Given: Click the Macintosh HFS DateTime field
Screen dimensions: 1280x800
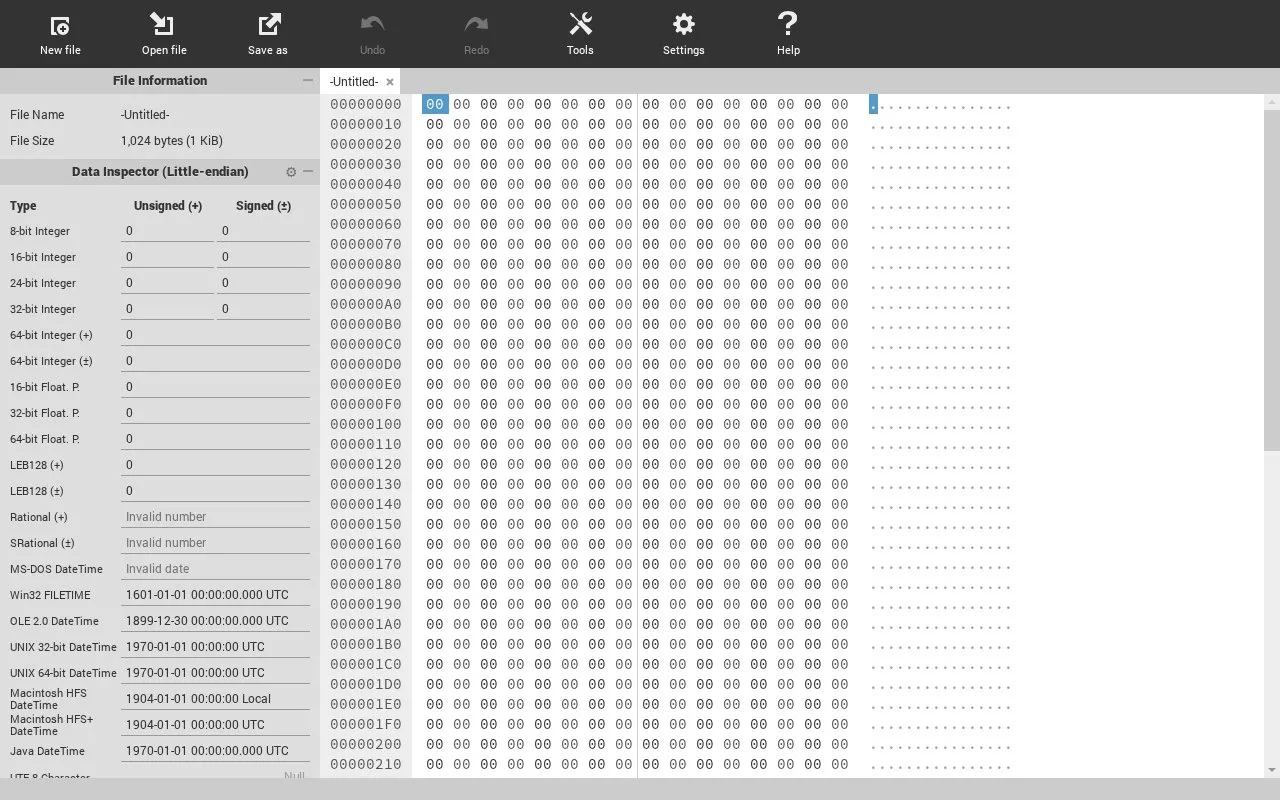Looking at the screenshot, I should [x=215, y=699].
